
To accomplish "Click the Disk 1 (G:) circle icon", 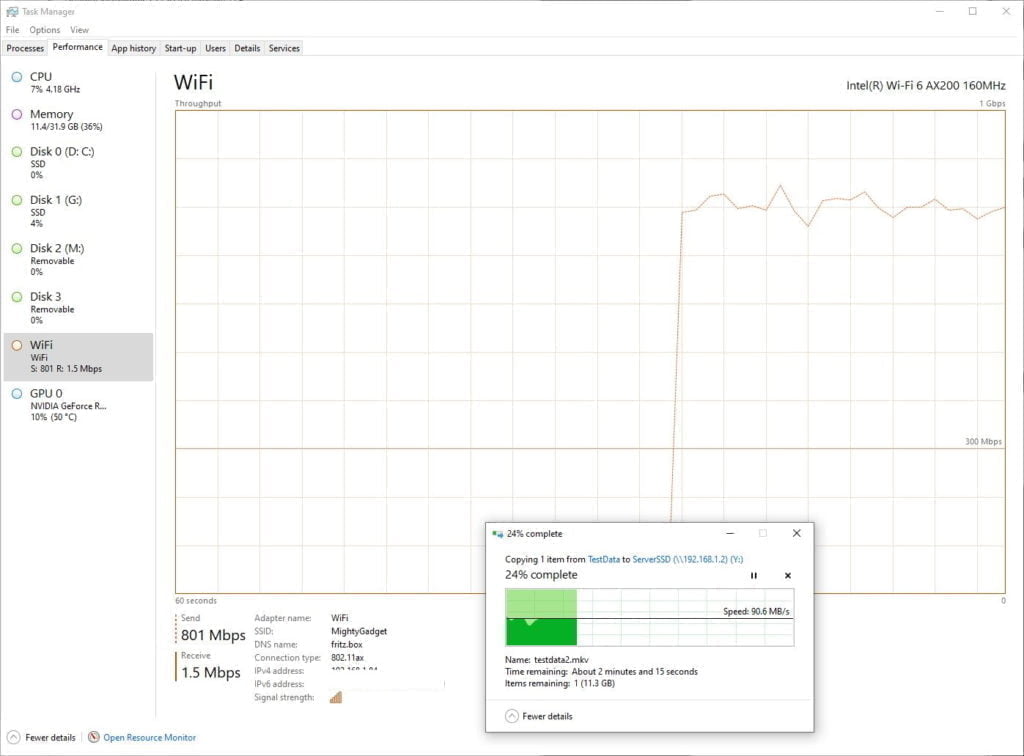I will (x=17, y=200).
